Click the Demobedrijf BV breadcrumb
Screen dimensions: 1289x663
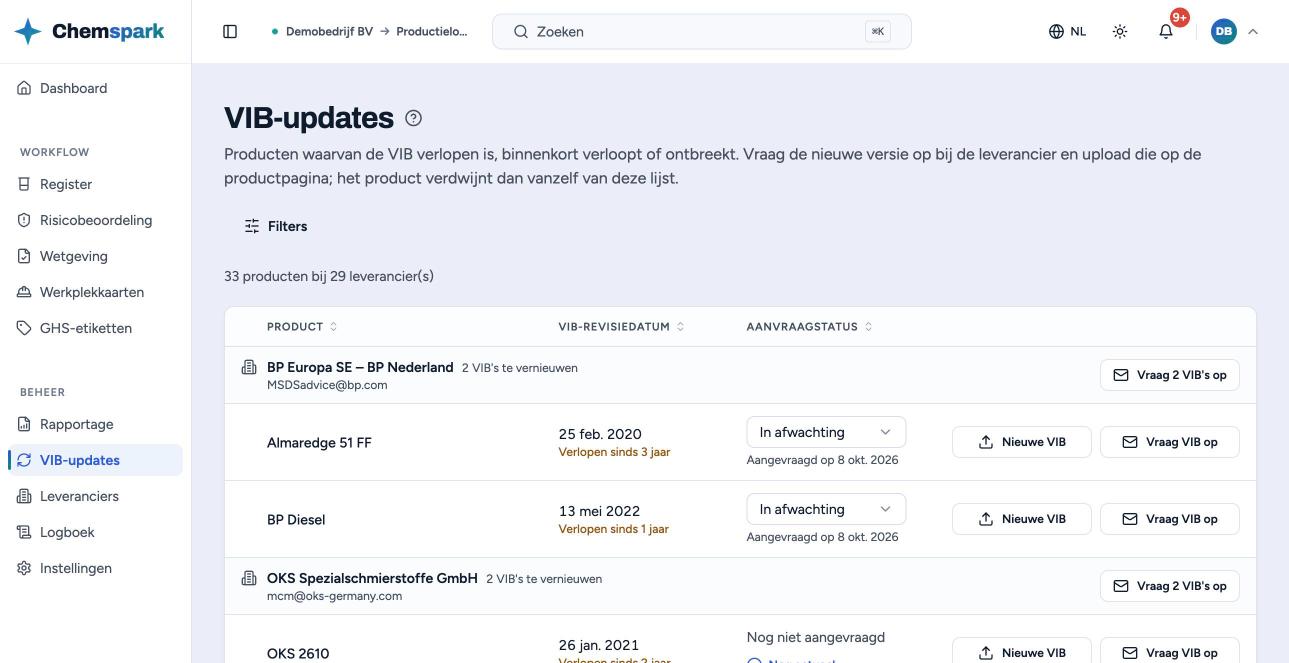329,31
